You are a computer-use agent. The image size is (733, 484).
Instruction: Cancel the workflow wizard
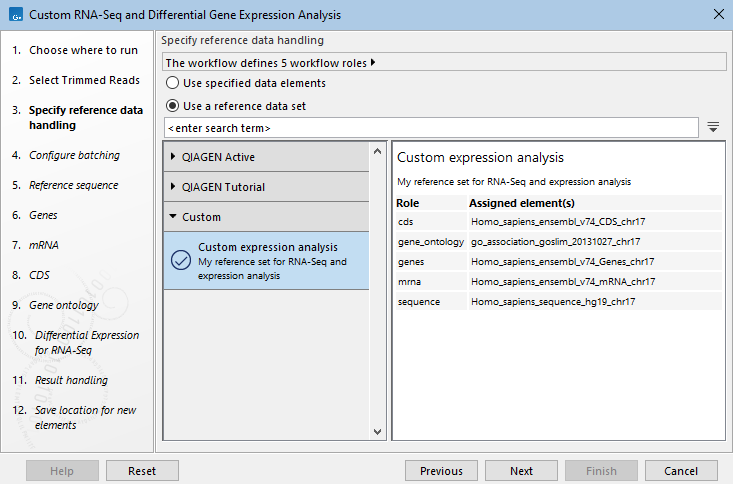point(680,471)
